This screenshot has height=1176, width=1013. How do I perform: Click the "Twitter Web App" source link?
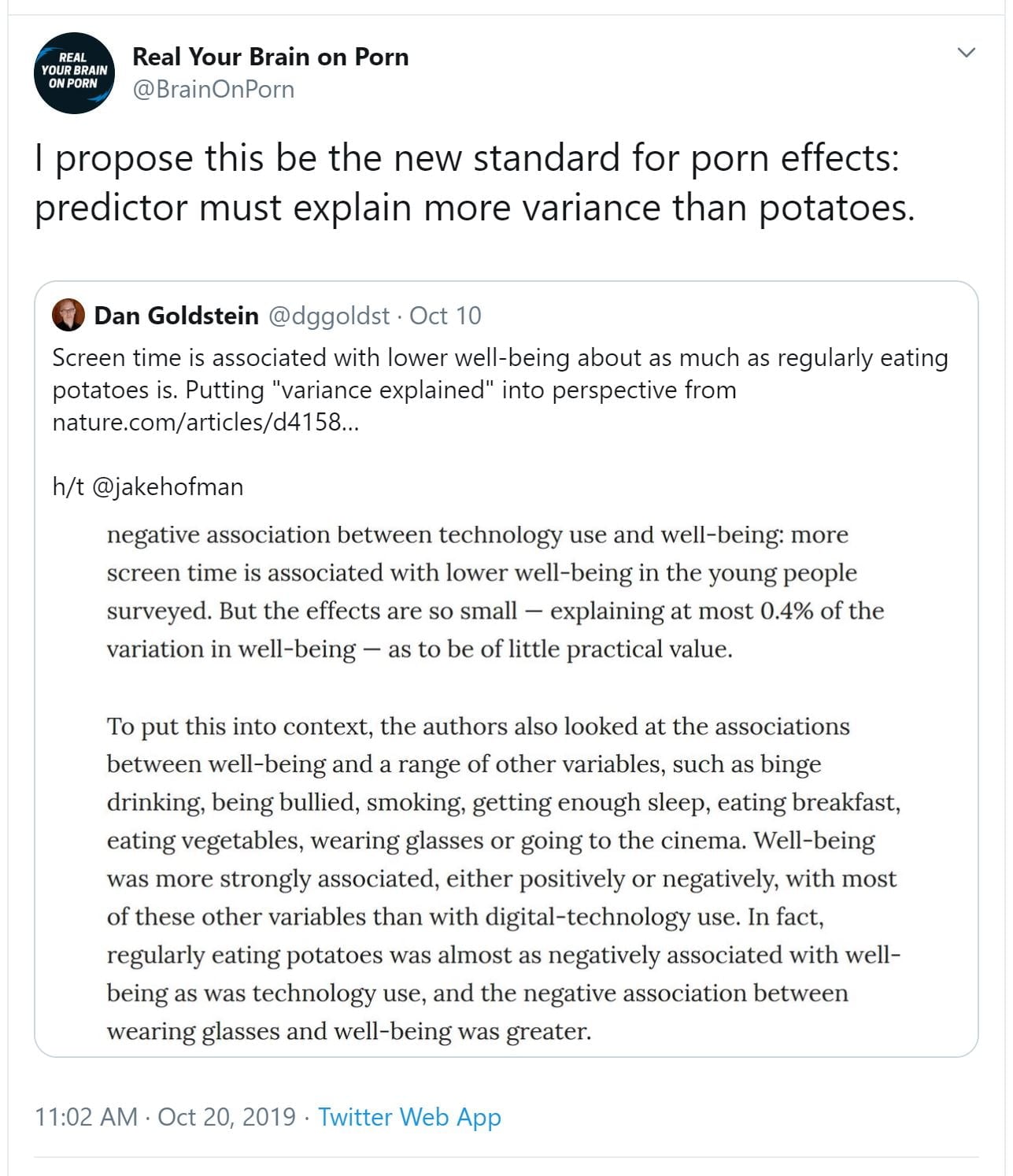pyautogui.click(x=409, y=1117)
